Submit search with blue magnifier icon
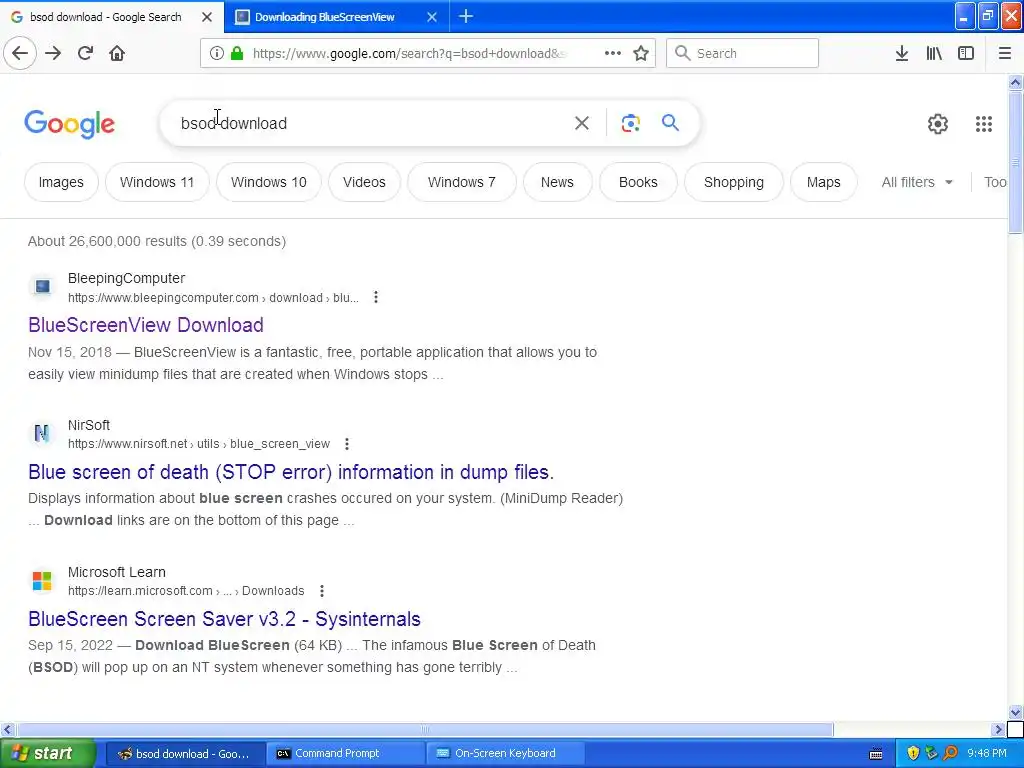 [x=670, y=122]
